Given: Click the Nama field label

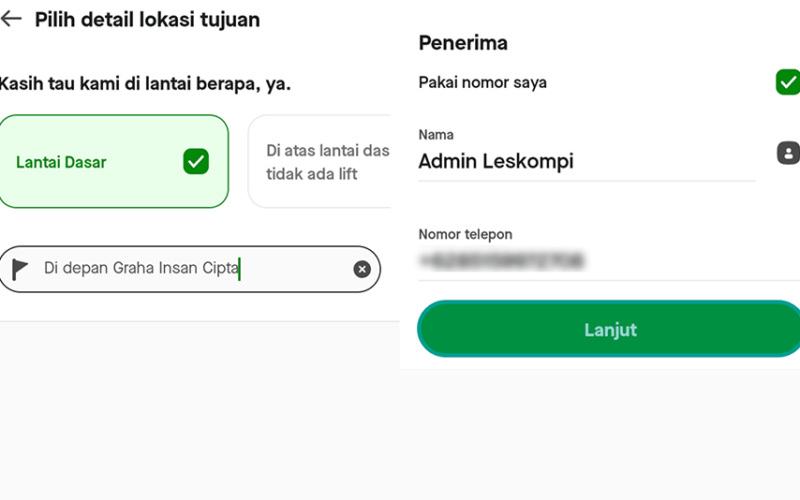Looking at the screenshot, I should (x=436, y=135).
